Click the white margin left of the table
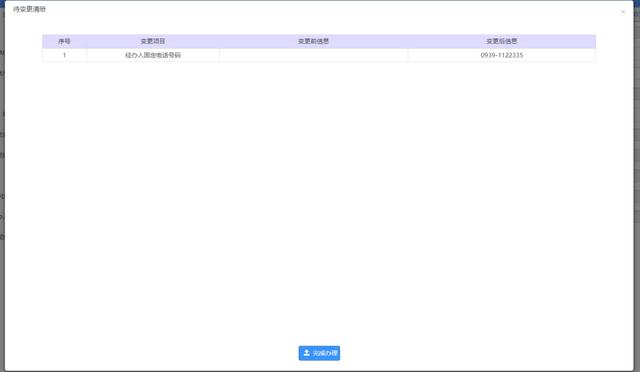 pos(23,48)
